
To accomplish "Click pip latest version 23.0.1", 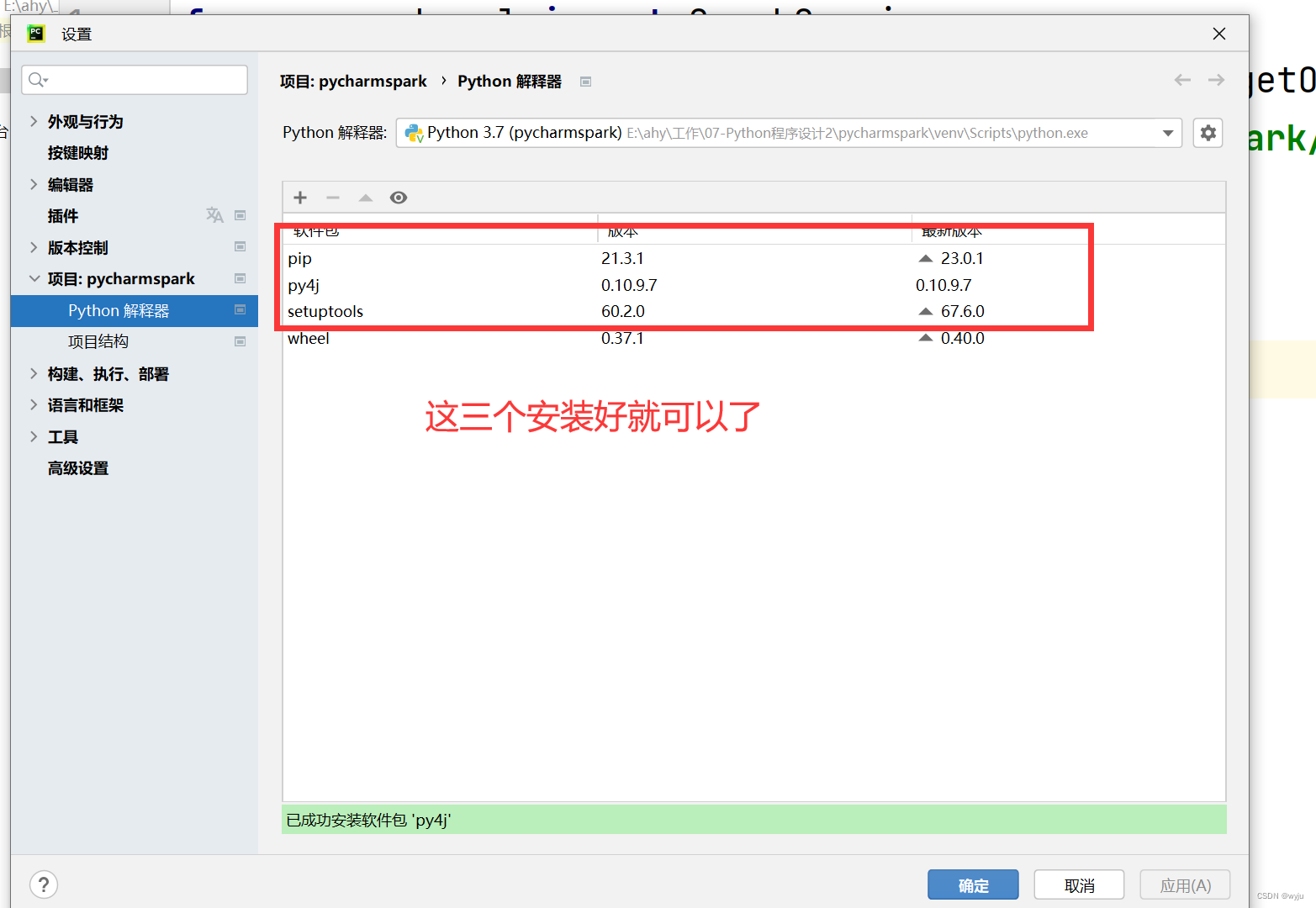I will [962, 258].
